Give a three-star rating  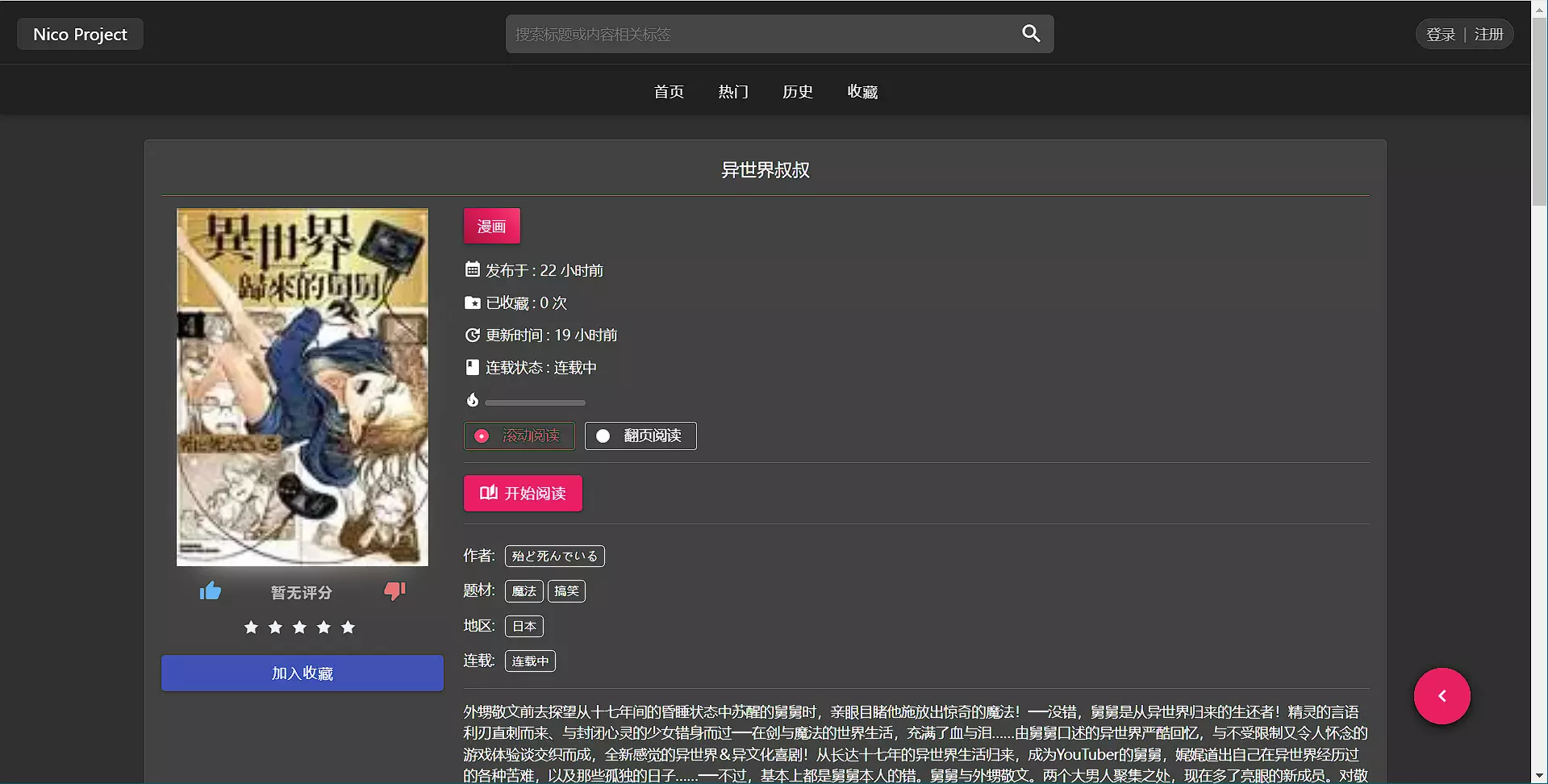299,628
